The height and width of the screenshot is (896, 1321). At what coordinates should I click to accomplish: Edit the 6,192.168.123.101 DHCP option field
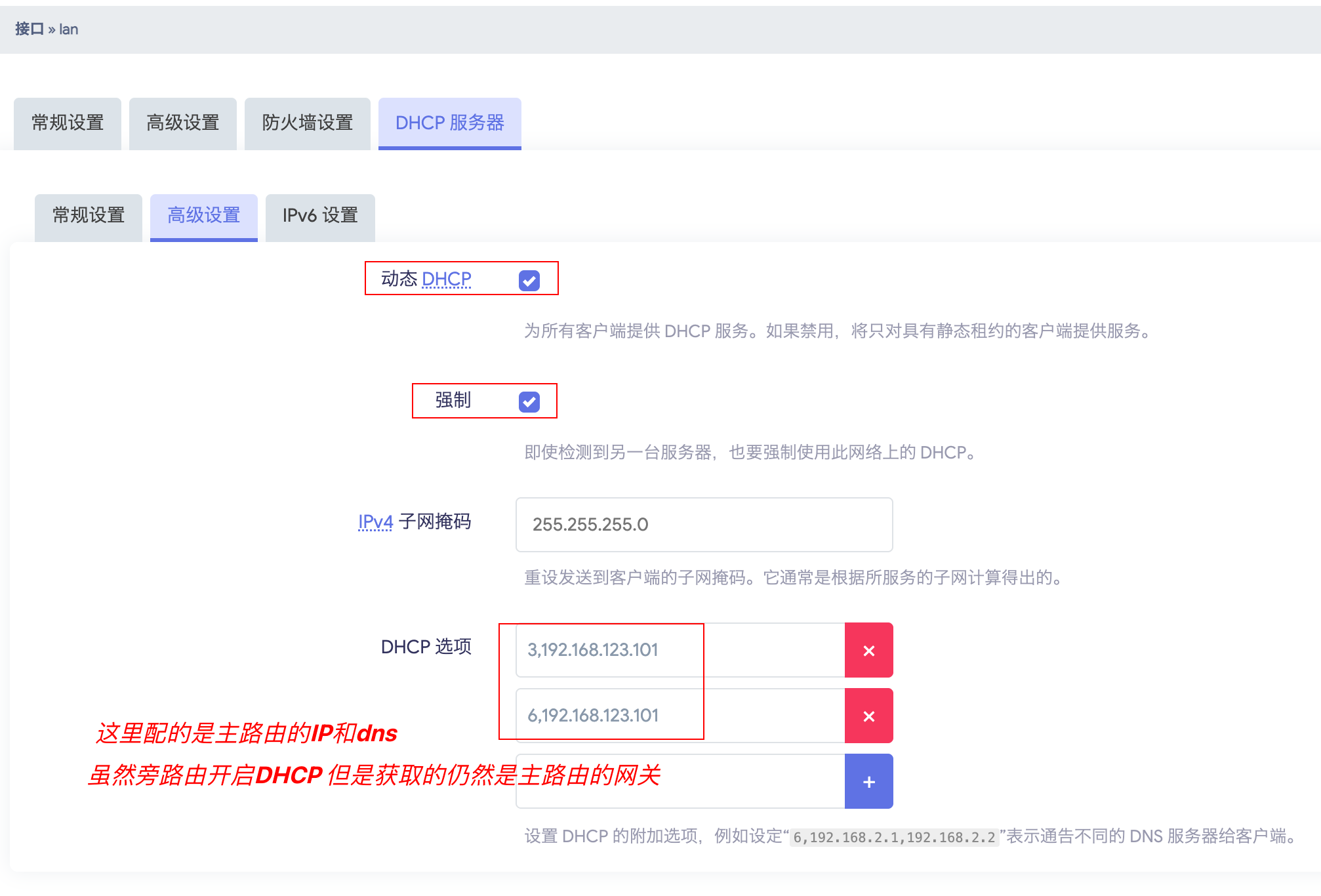681,716
